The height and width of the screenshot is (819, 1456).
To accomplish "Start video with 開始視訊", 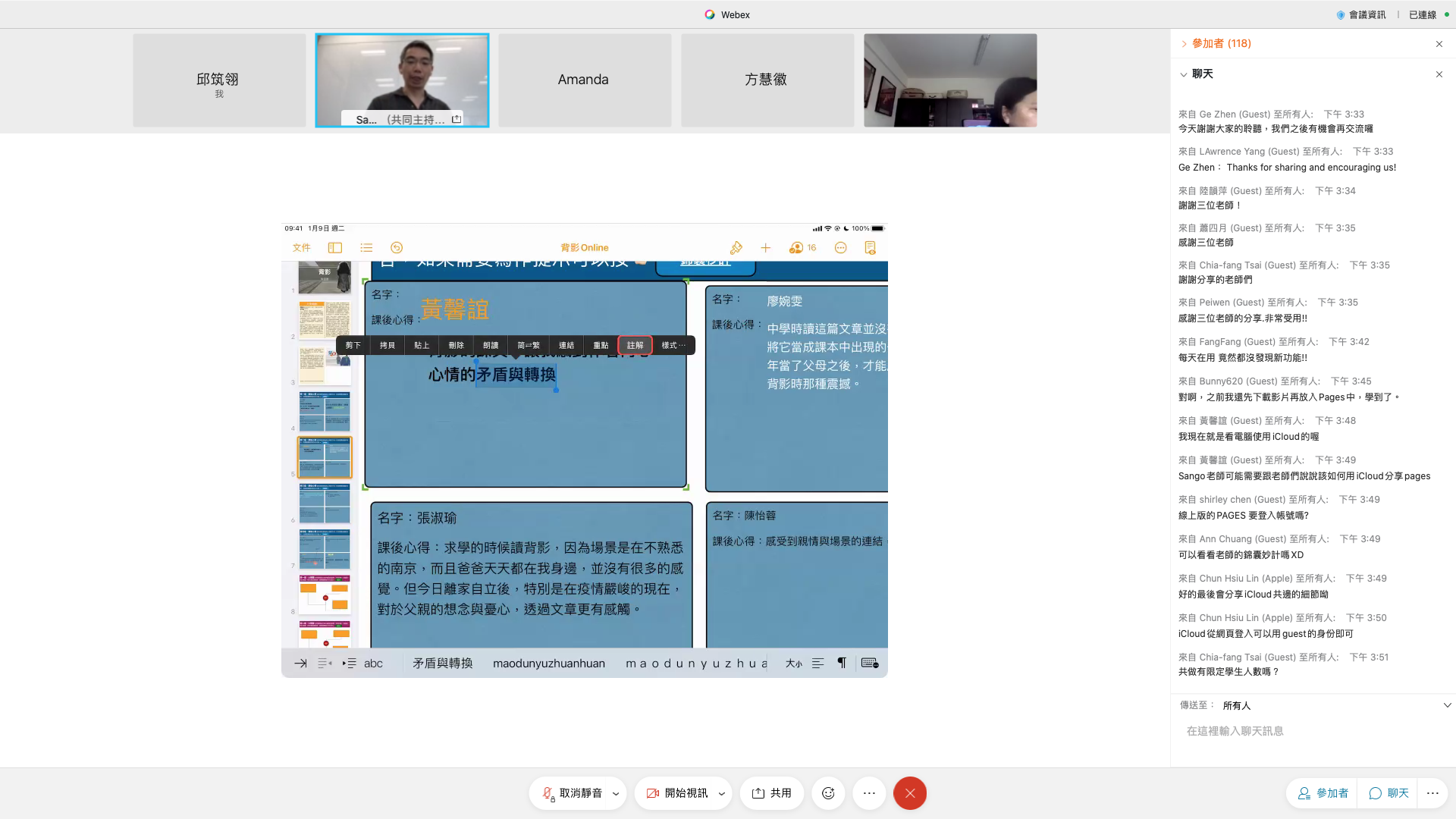I will tap(677, 793).
